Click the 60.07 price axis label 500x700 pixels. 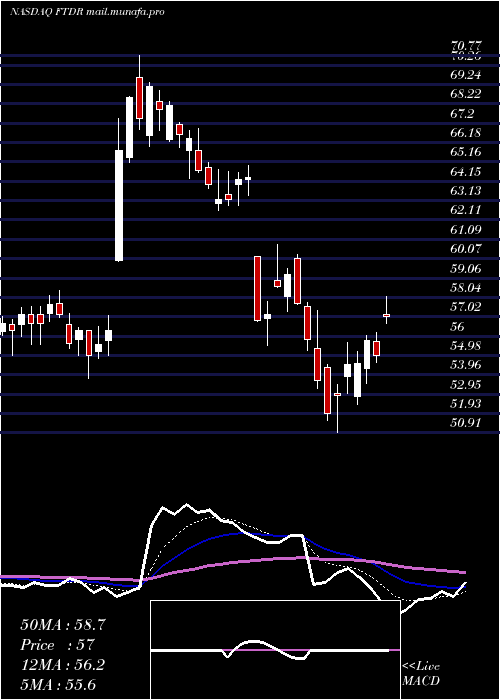click(x=466, y=249)
